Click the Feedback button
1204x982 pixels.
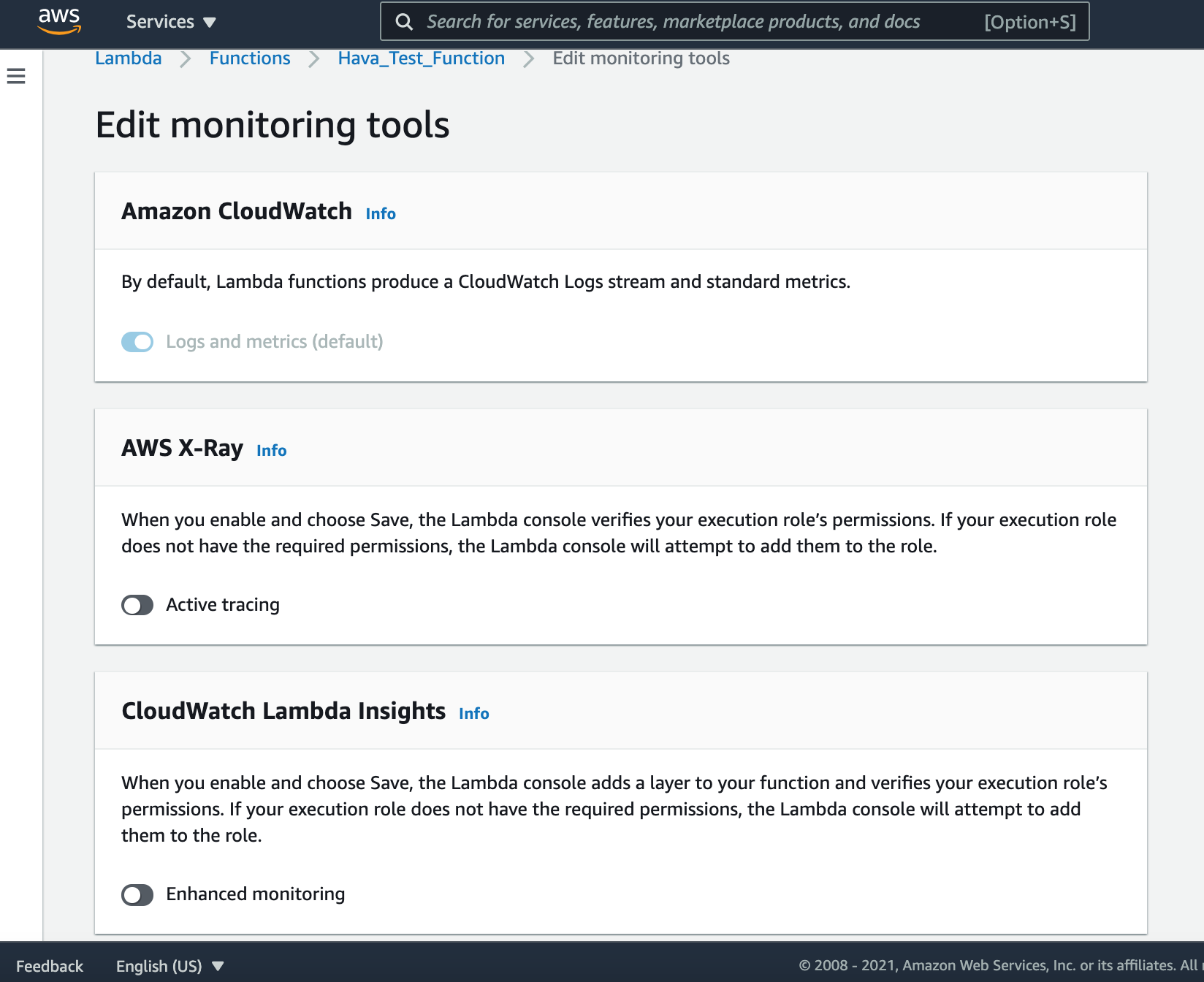[49, 965]
